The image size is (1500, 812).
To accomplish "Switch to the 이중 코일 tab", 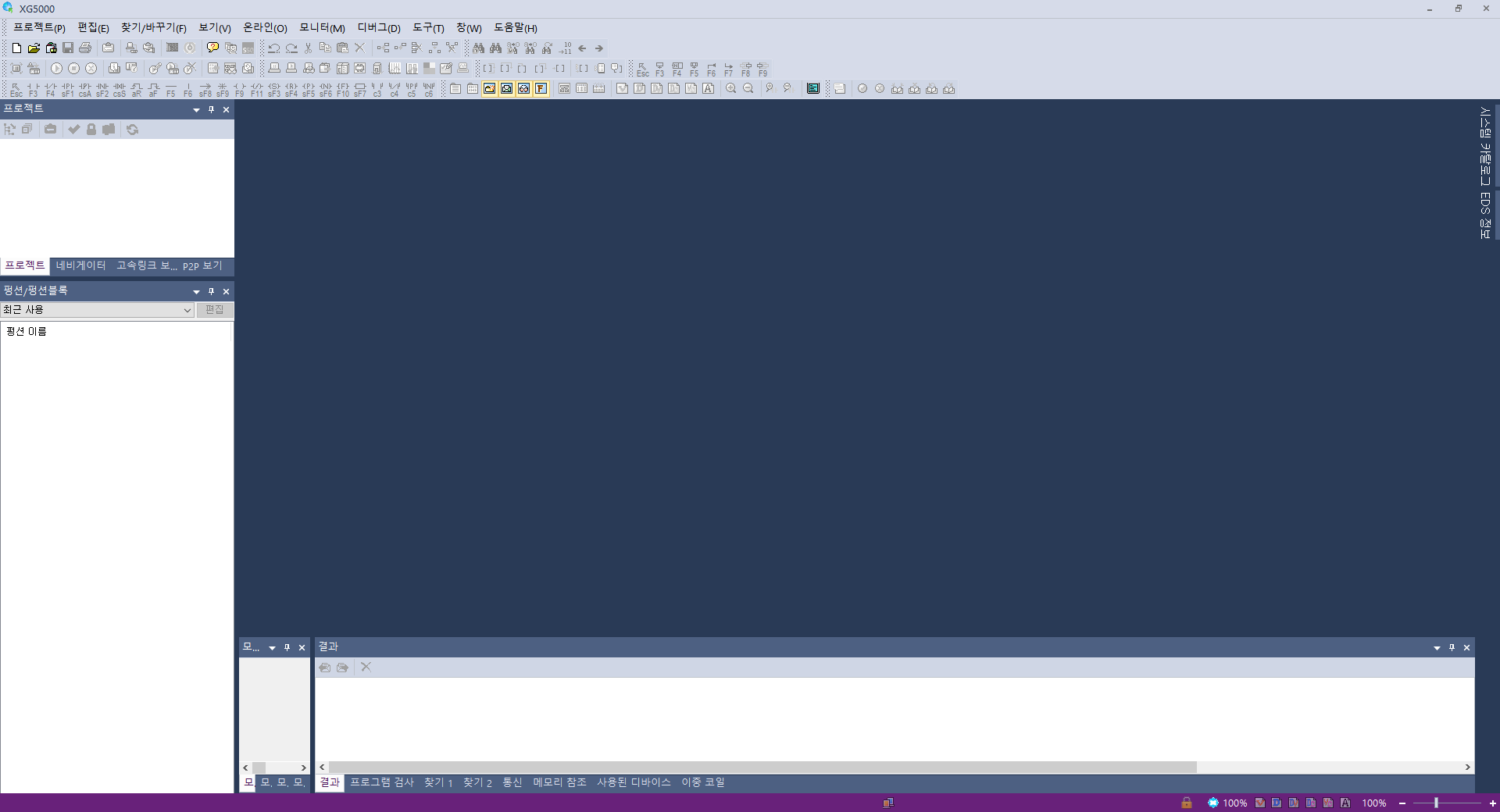I will [703, 782].
